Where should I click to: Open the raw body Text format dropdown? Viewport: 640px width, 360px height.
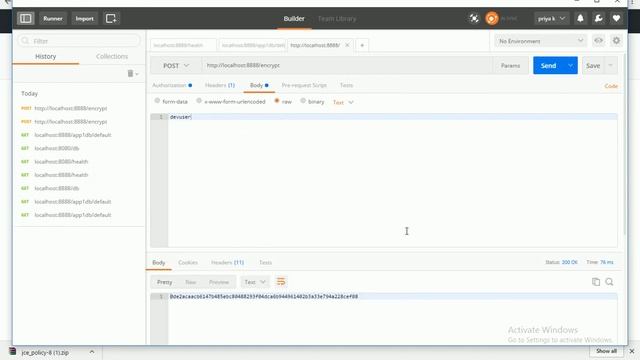(343, 102)
